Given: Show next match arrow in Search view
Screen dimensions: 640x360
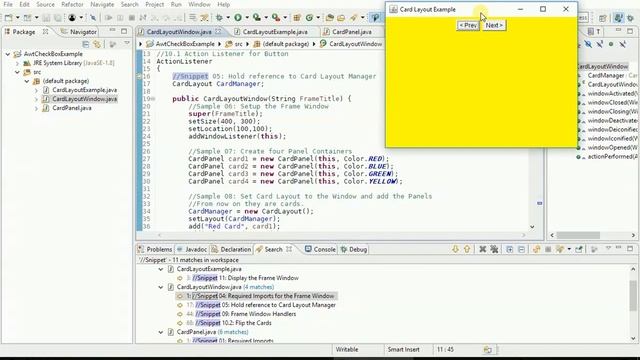Looking at the screenshot, I should pyautogui.click(x=456, y=249).
